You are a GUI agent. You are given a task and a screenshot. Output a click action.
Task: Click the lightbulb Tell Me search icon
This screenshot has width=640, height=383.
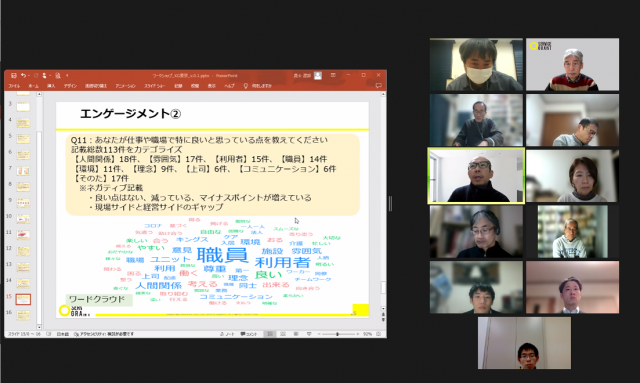click(x=245, y=86)
